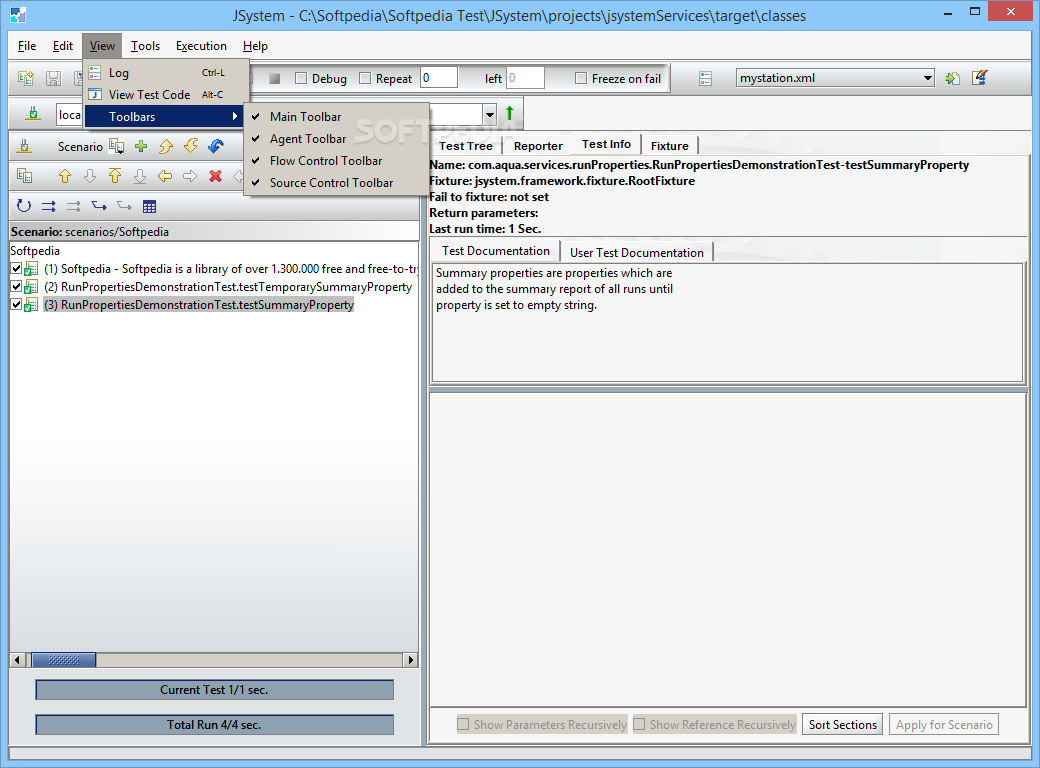Expand the Toolbars submenu entry
Image resolution: width=1040 pixels, height=768 pixels.
tap(166, 117)
